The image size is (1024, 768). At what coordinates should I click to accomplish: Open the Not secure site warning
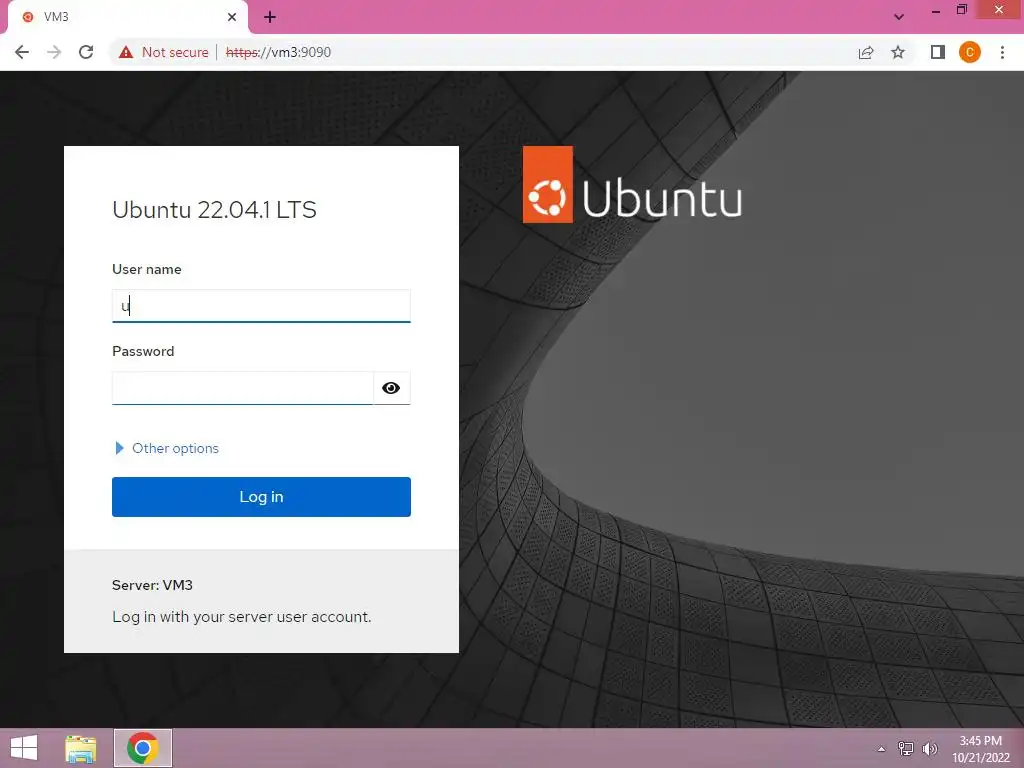[163, 52]
